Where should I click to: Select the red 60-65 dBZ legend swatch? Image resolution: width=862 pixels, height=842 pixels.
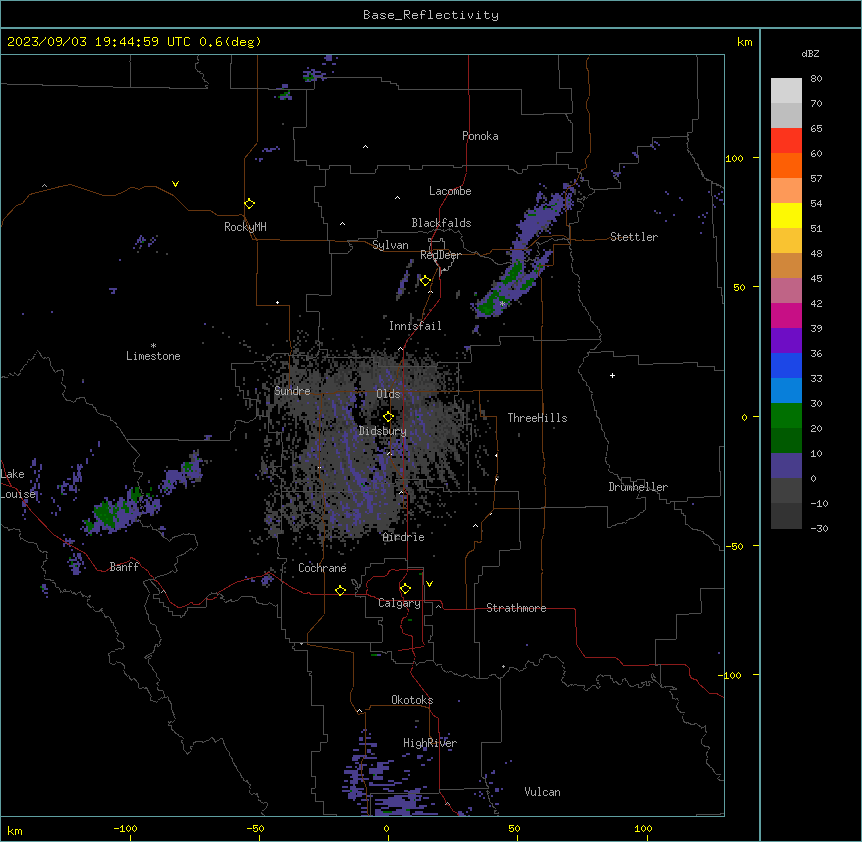point(786,141)
